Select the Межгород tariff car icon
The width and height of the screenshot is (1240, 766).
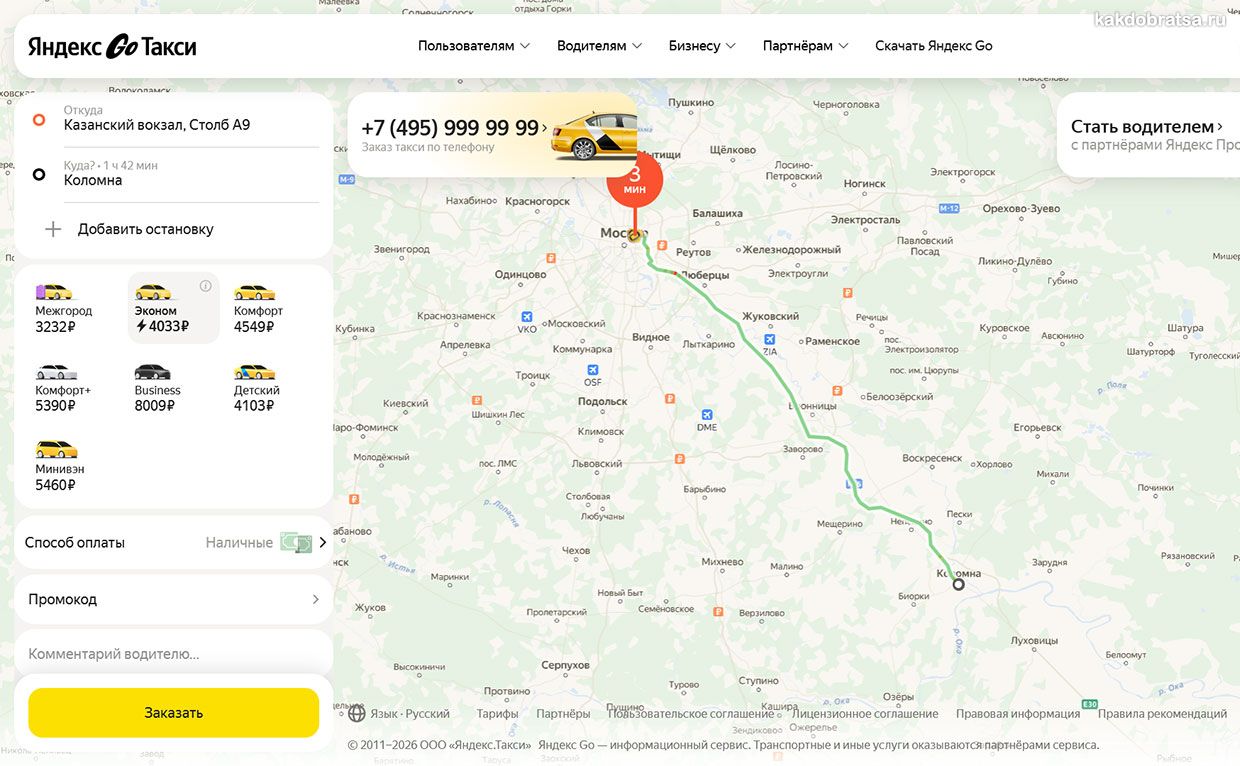[54, 292]
